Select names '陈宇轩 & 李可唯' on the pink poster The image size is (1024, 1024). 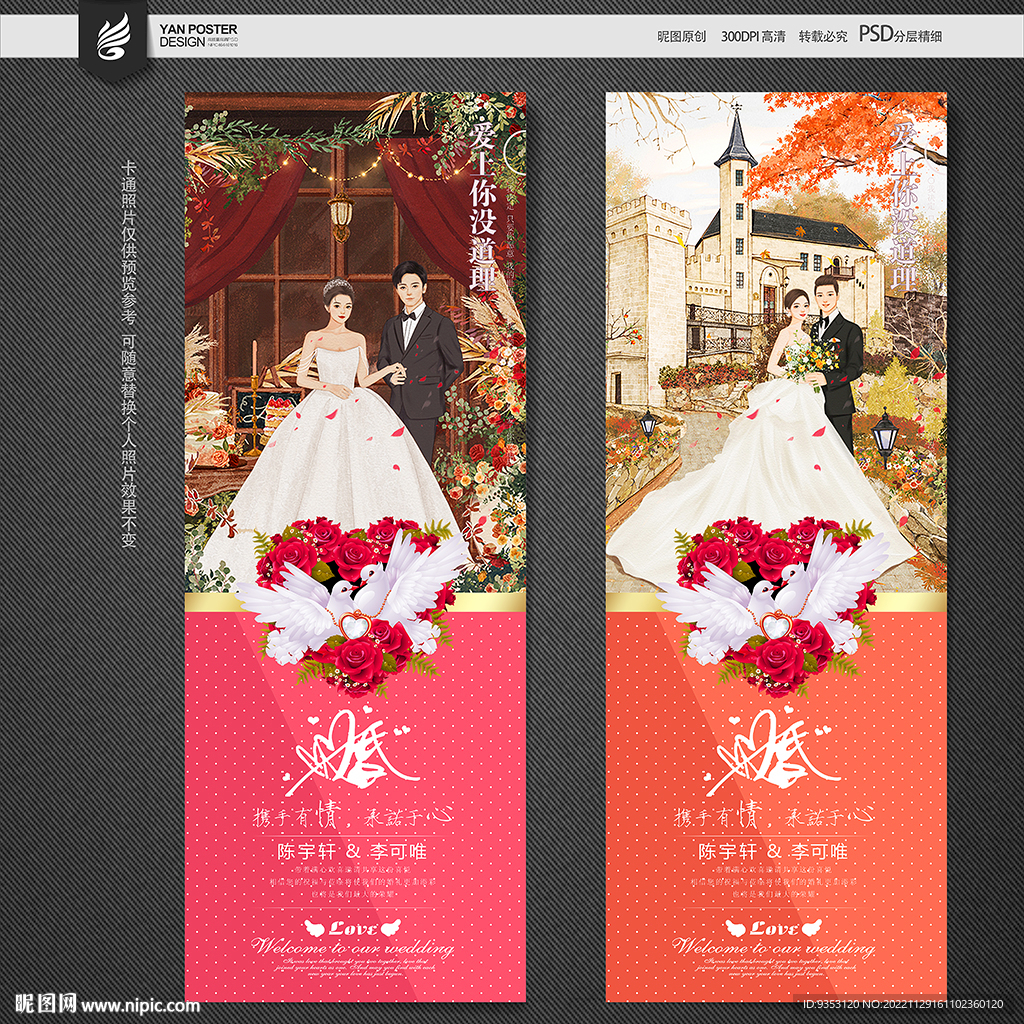pyautogui.click(x=353, y=852)
